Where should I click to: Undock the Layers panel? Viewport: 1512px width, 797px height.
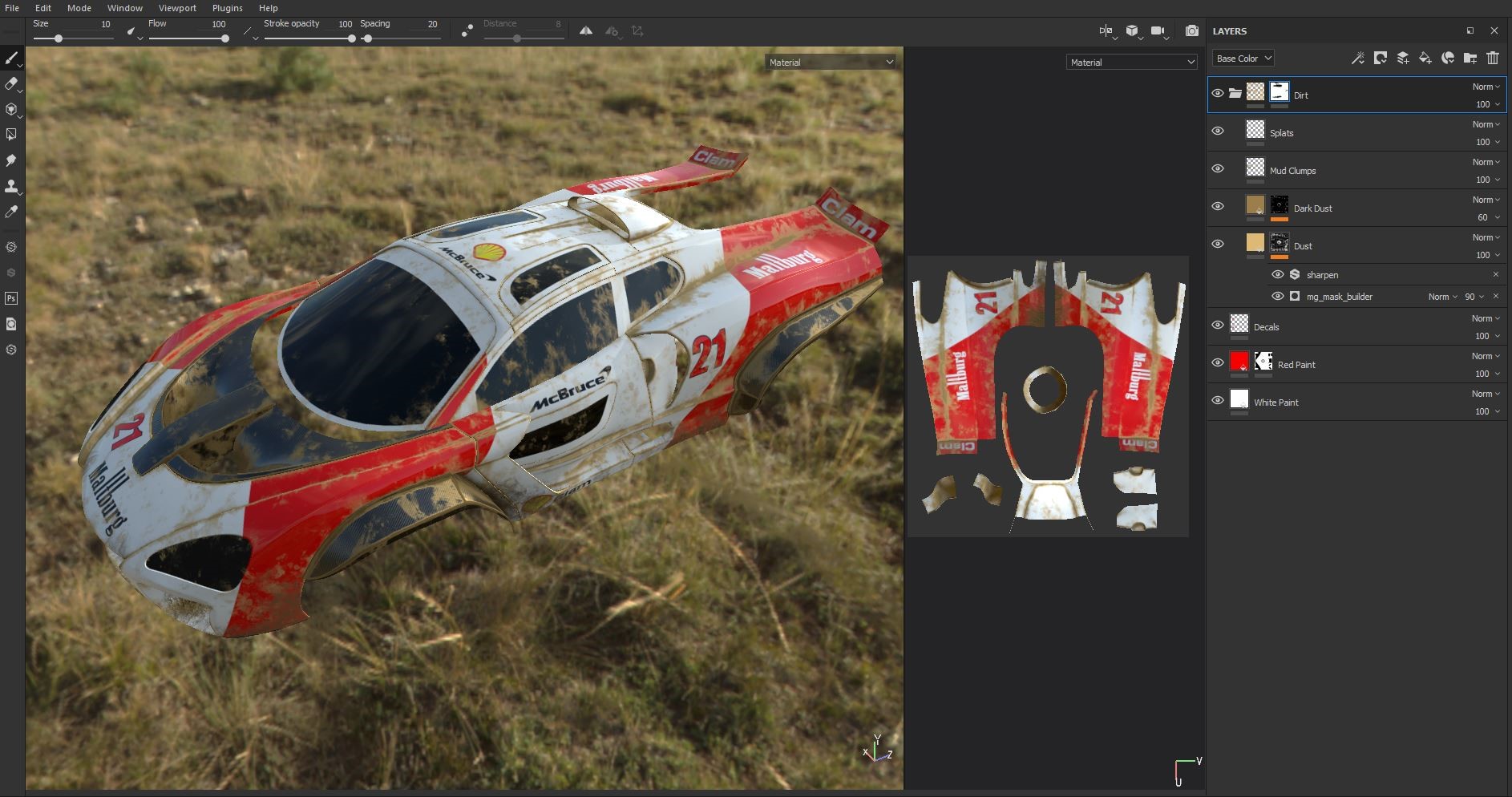1470,30
